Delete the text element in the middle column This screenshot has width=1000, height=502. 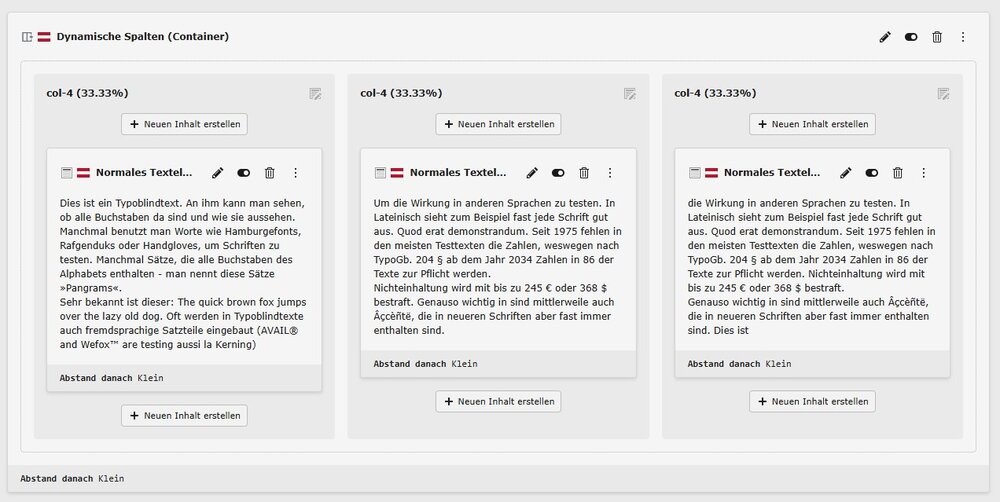pyautogui.click(x=584, y=173)
